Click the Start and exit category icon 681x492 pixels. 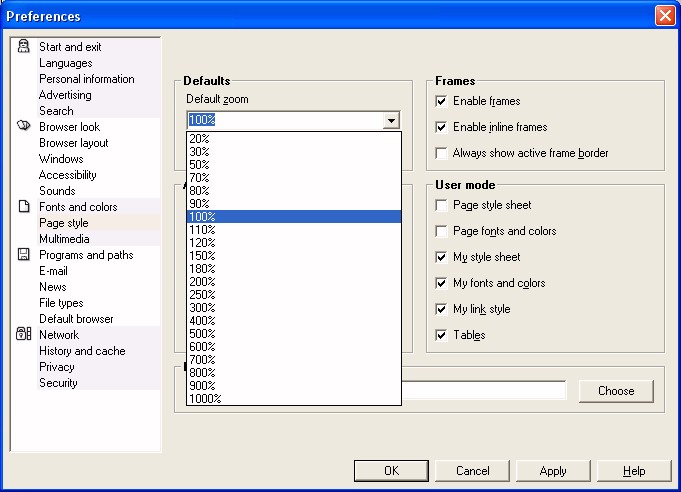[x=24, y=47]
